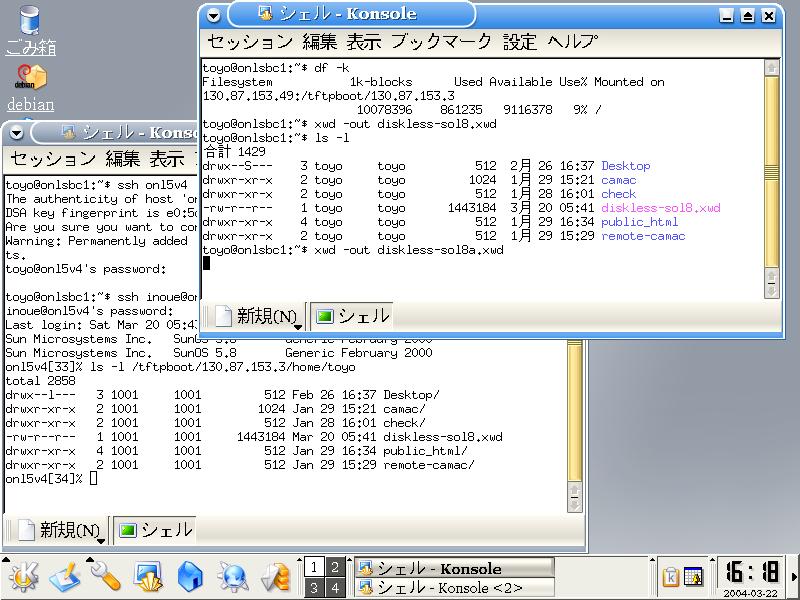Click the Klipper clipboard tray icon
This screenshot has width=800, height=600.
coord(670,577)
